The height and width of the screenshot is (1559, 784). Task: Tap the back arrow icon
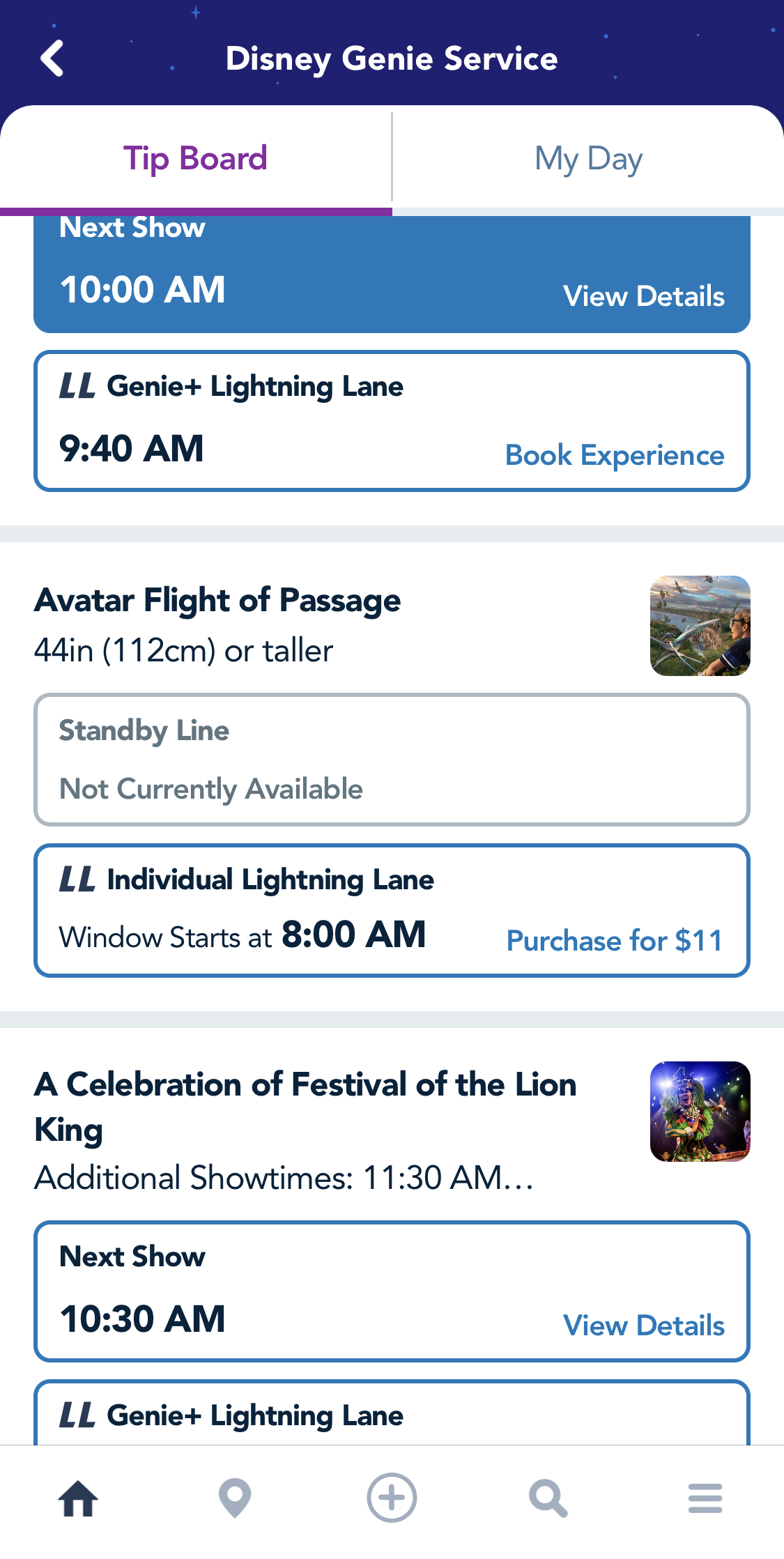[52, 59]
